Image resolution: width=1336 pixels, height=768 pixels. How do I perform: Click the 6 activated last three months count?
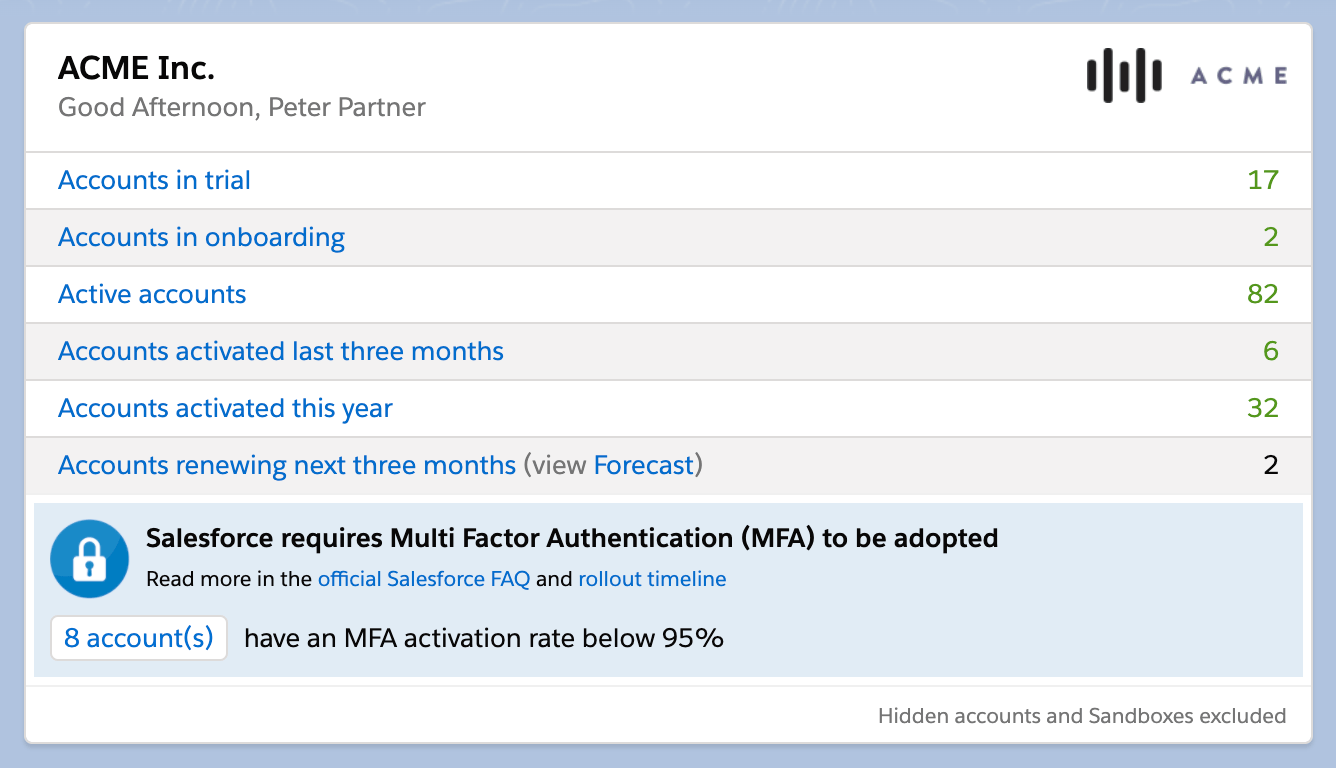point(1271,351)
